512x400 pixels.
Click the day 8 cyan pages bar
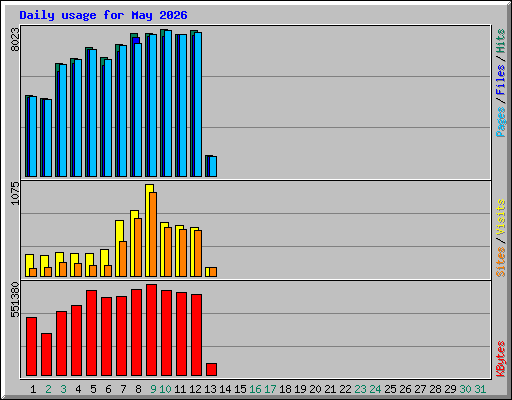(138, 110)
